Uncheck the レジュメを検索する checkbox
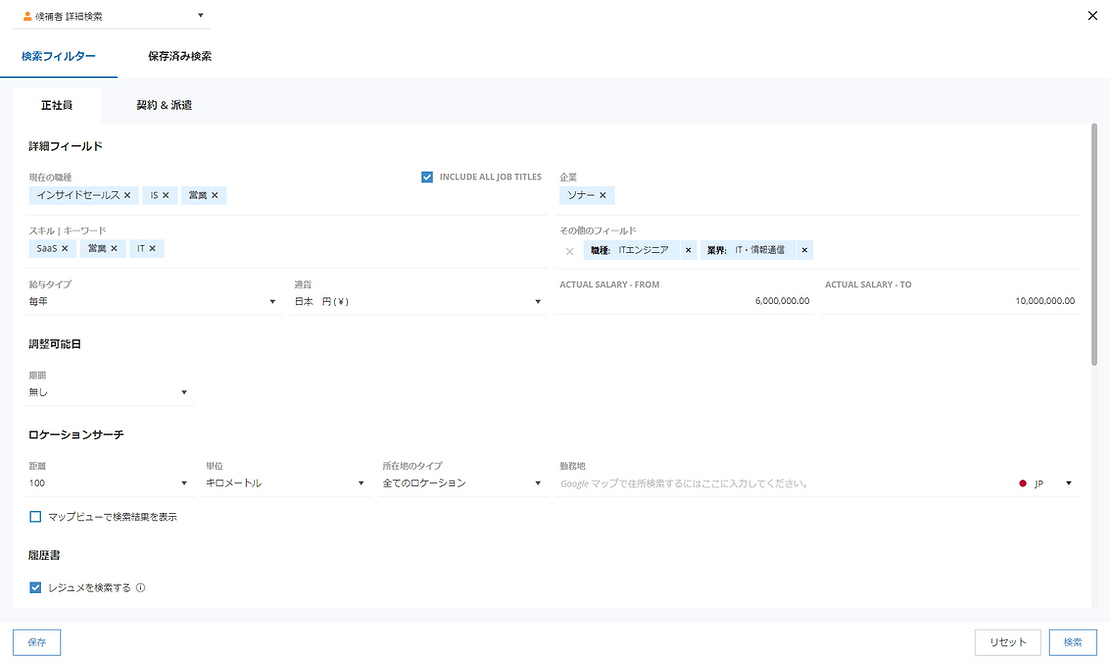1110x663 pixels. [36, 588]
